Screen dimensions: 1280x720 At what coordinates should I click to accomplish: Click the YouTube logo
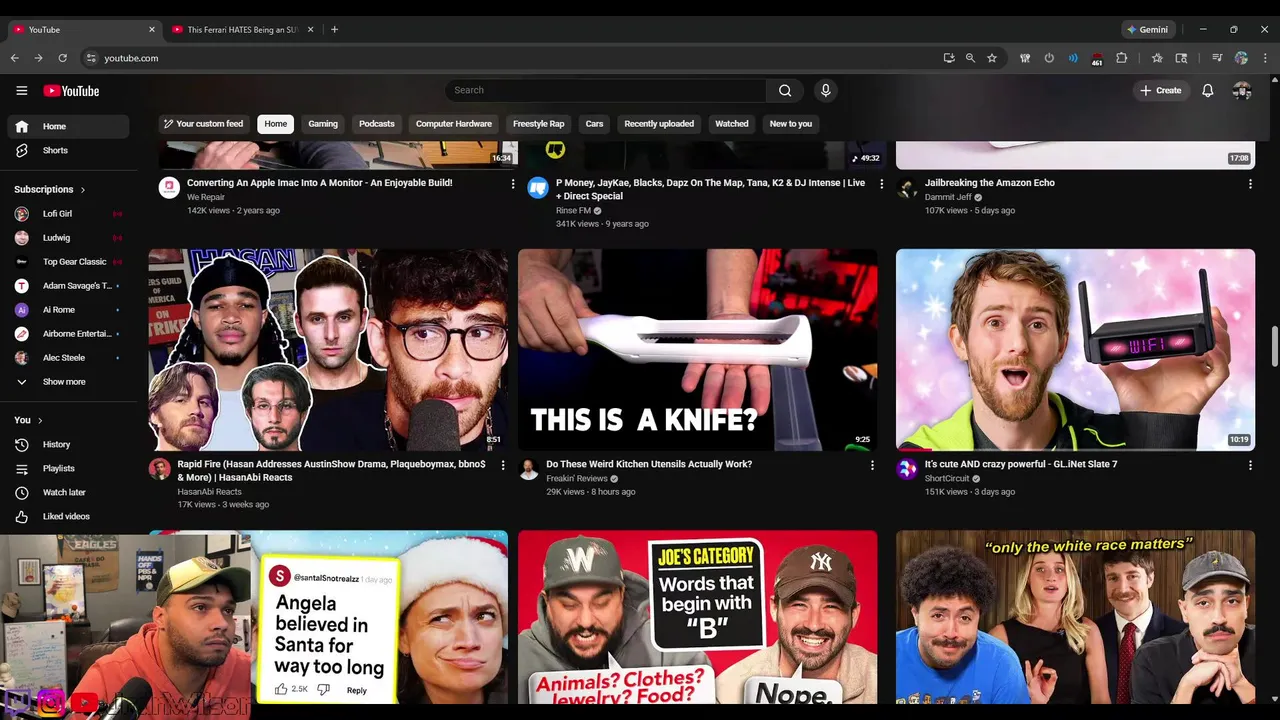click(x=71, y=91)
